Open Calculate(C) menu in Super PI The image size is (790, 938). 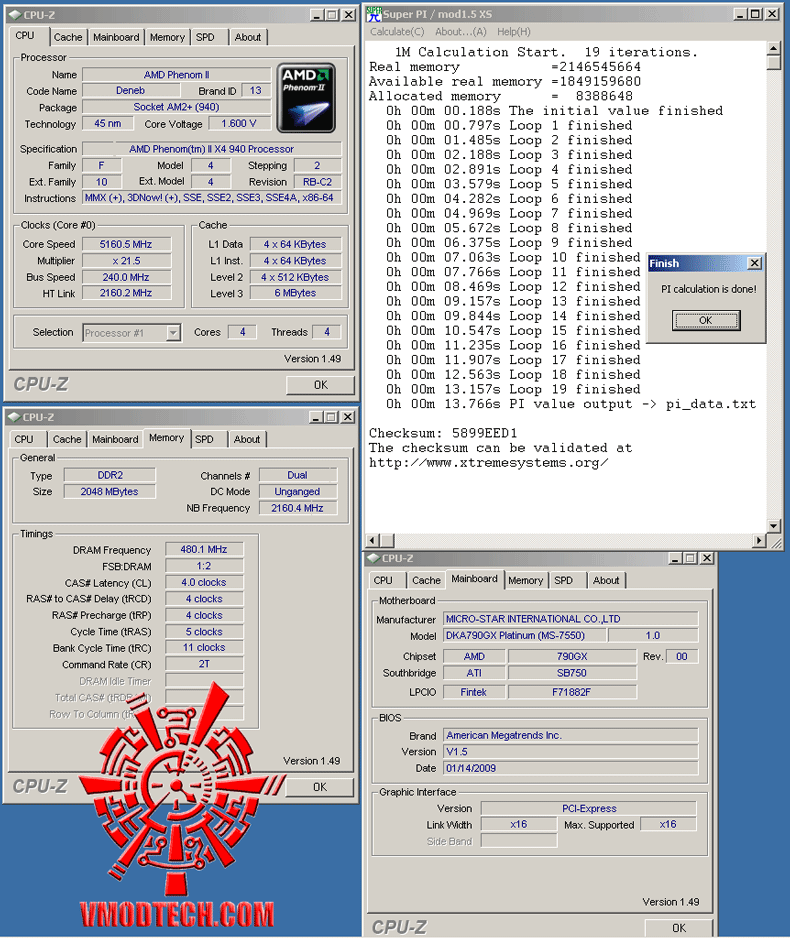pos(397,32)
